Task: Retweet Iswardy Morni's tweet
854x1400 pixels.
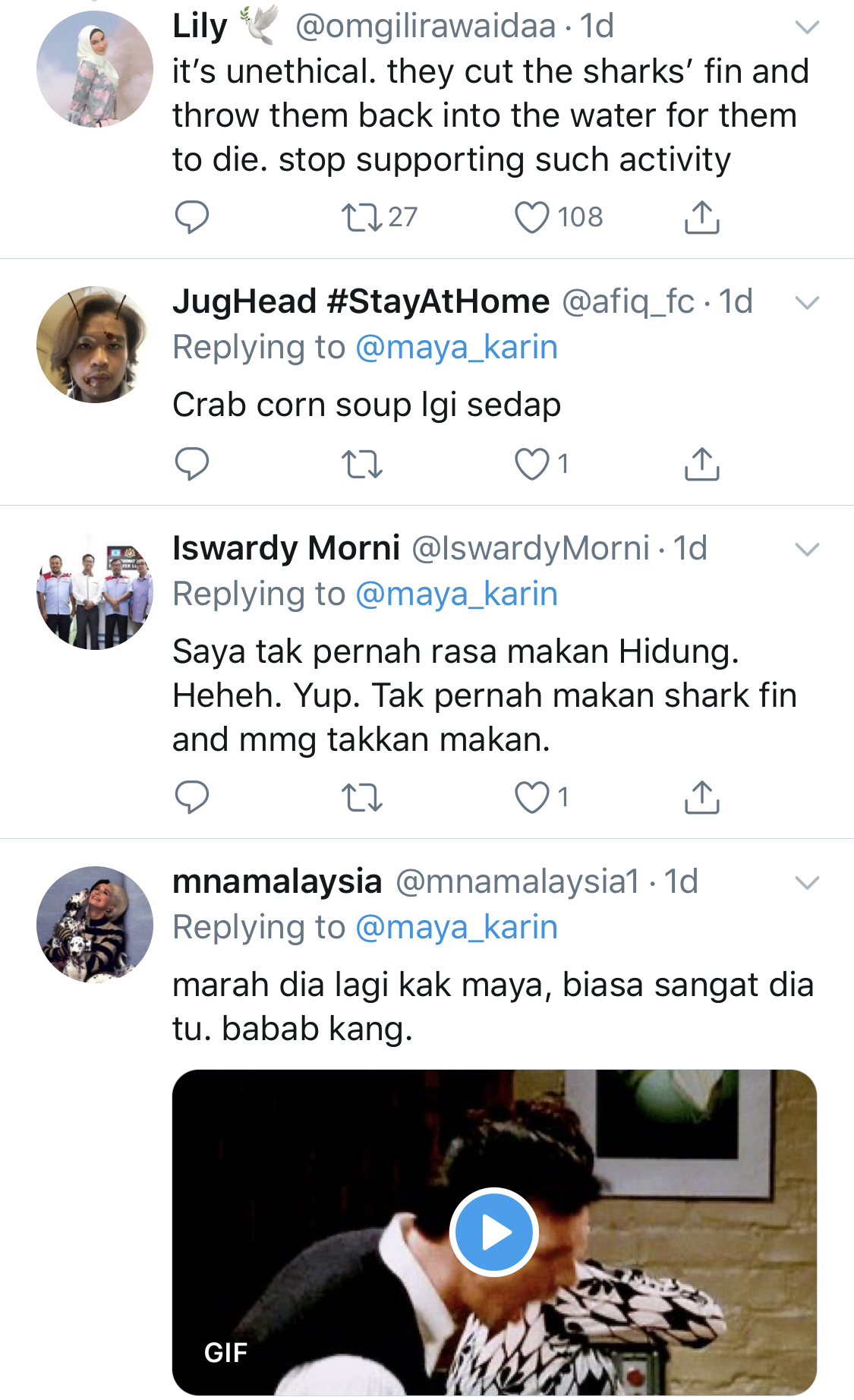Action: [361, 797]
